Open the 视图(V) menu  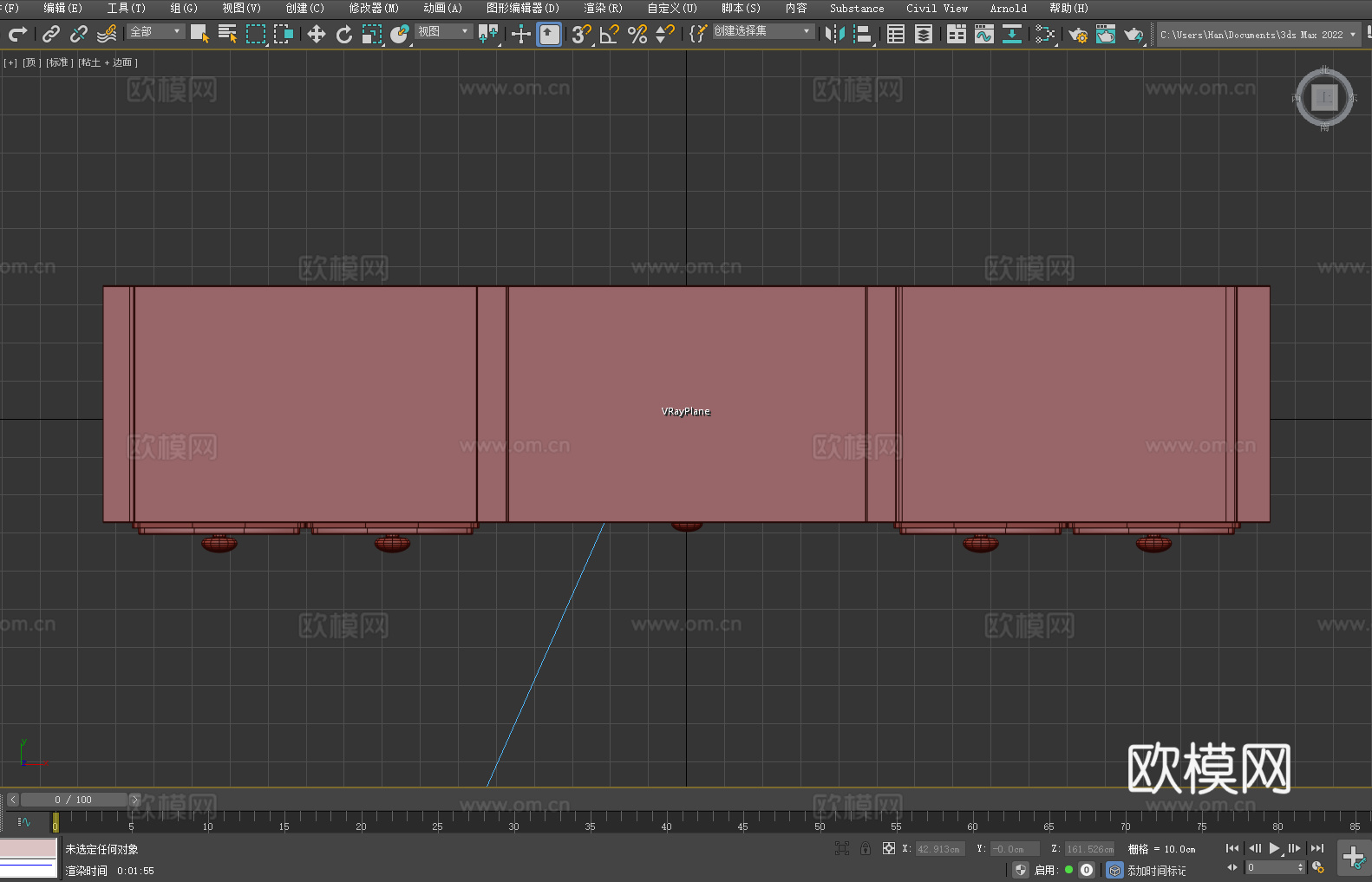241,8
